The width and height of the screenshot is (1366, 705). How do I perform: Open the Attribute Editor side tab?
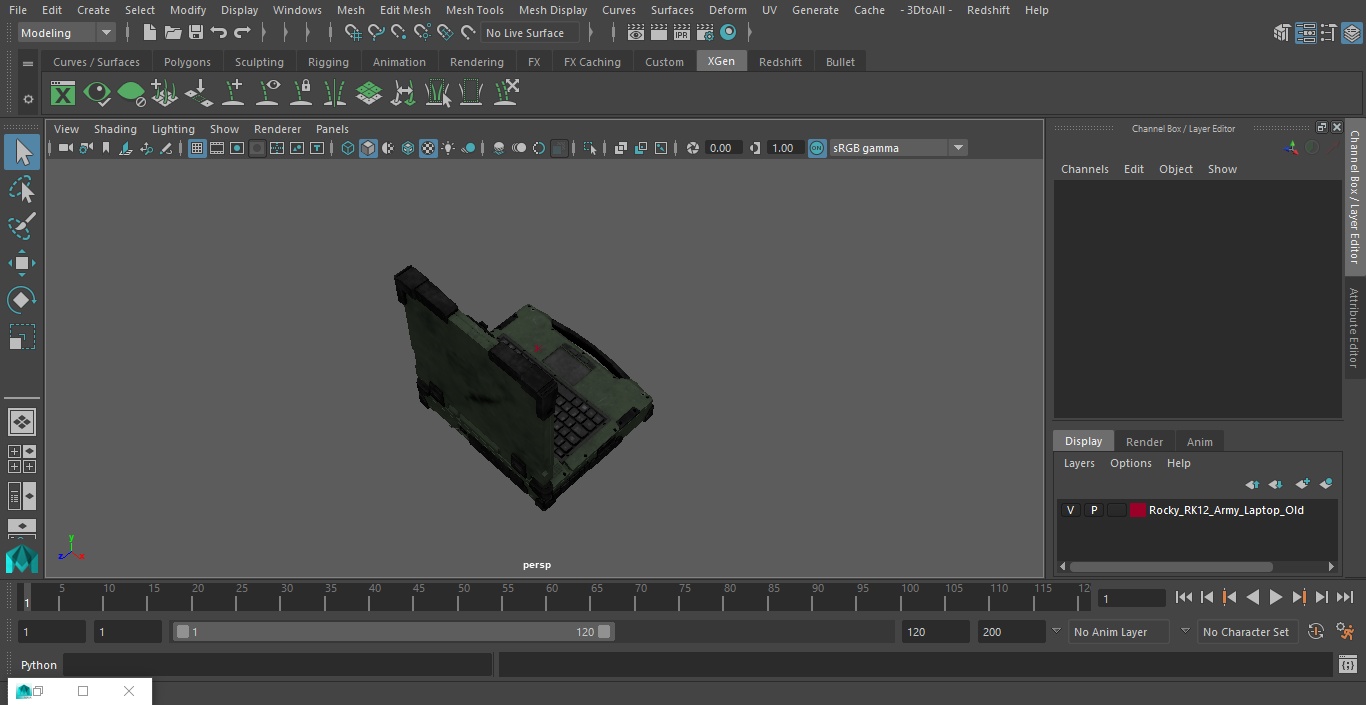click(x=1354, y=328)
